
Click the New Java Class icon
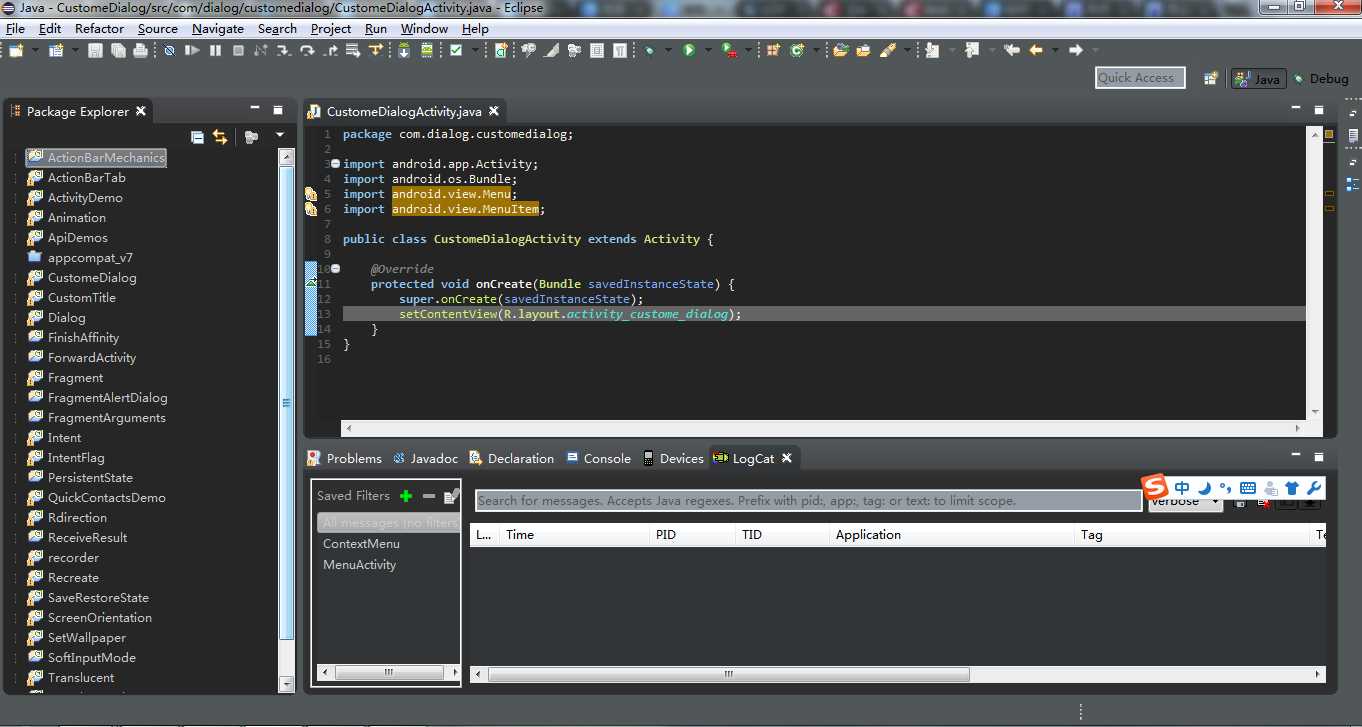[797, 50]
